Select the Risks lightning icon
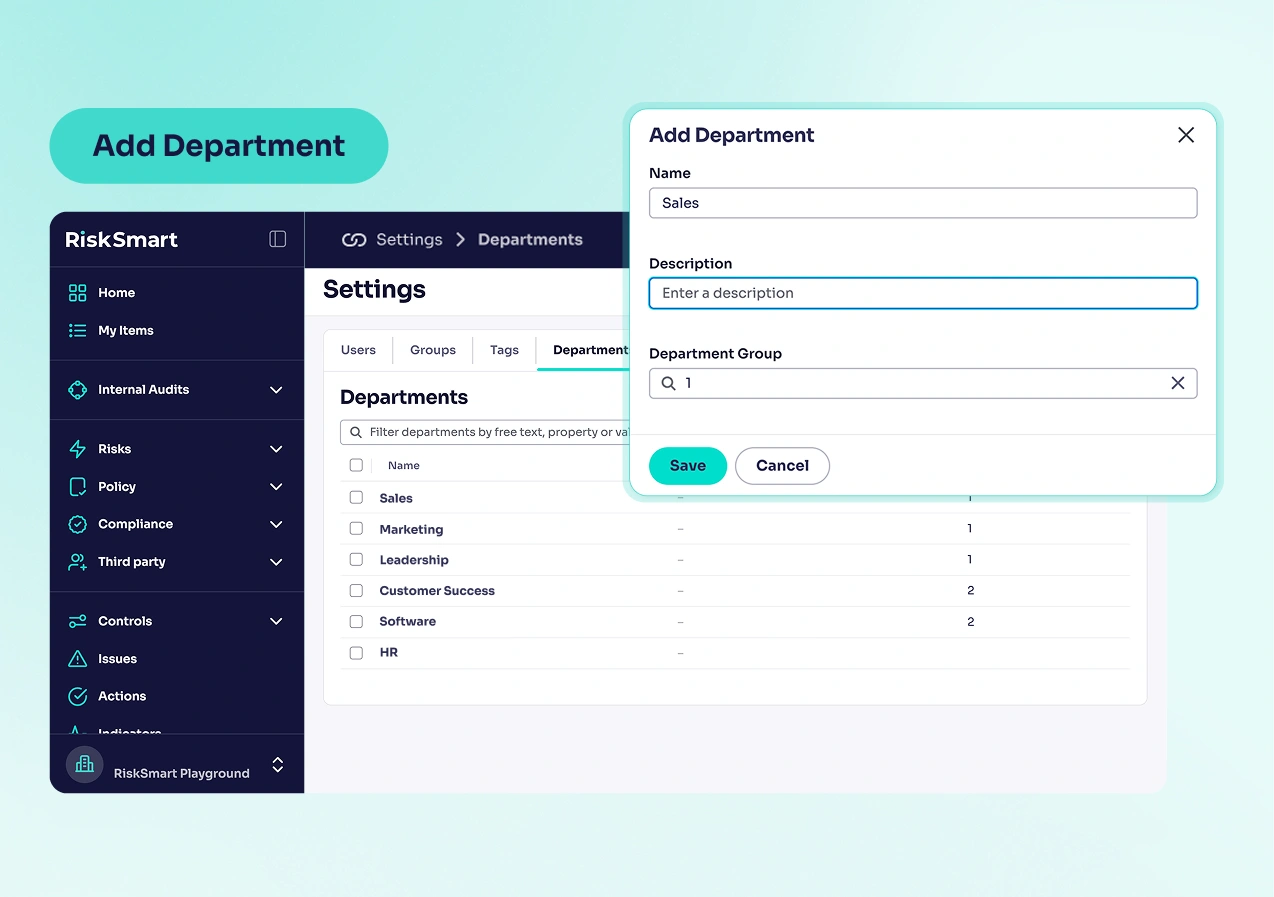This screenshot has height=897, width=1274. point(78,448)
